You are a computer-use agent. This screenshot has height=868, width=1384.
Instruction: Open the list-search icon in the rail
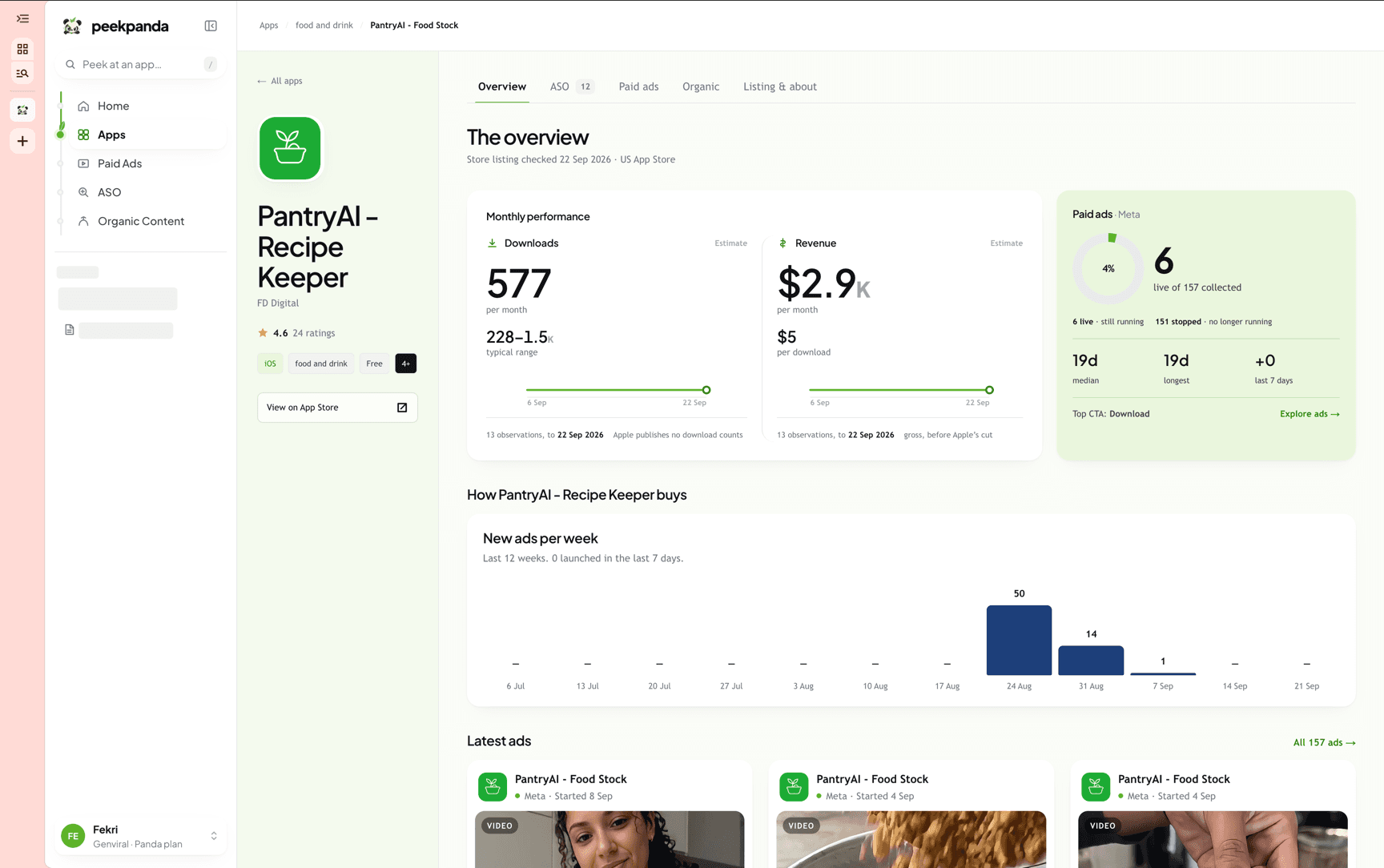click(x=22, y=74)
